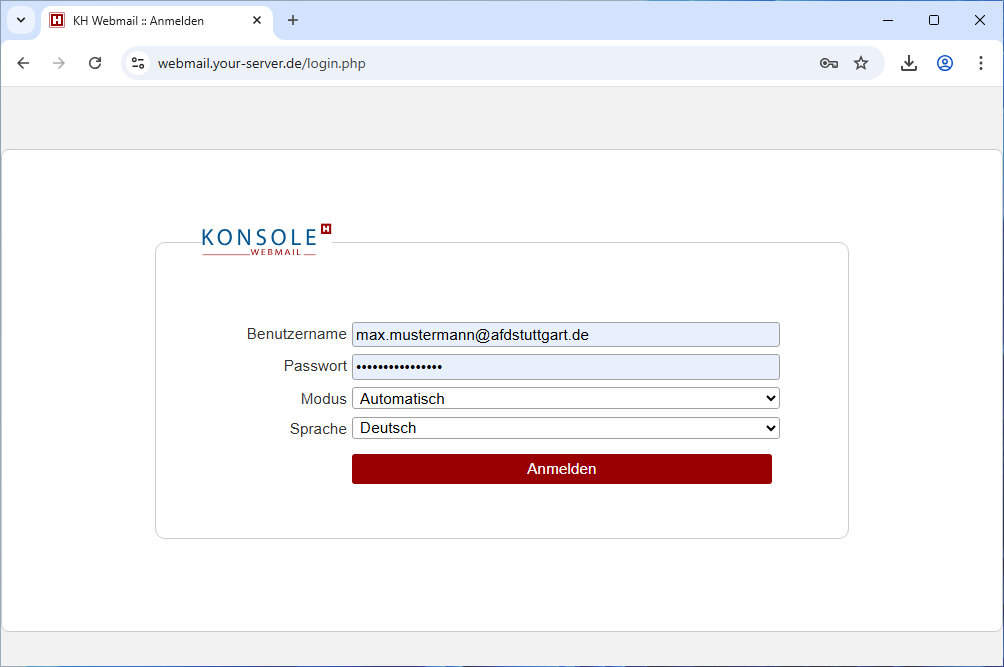Open a new tab with plus

click(293, 20)
